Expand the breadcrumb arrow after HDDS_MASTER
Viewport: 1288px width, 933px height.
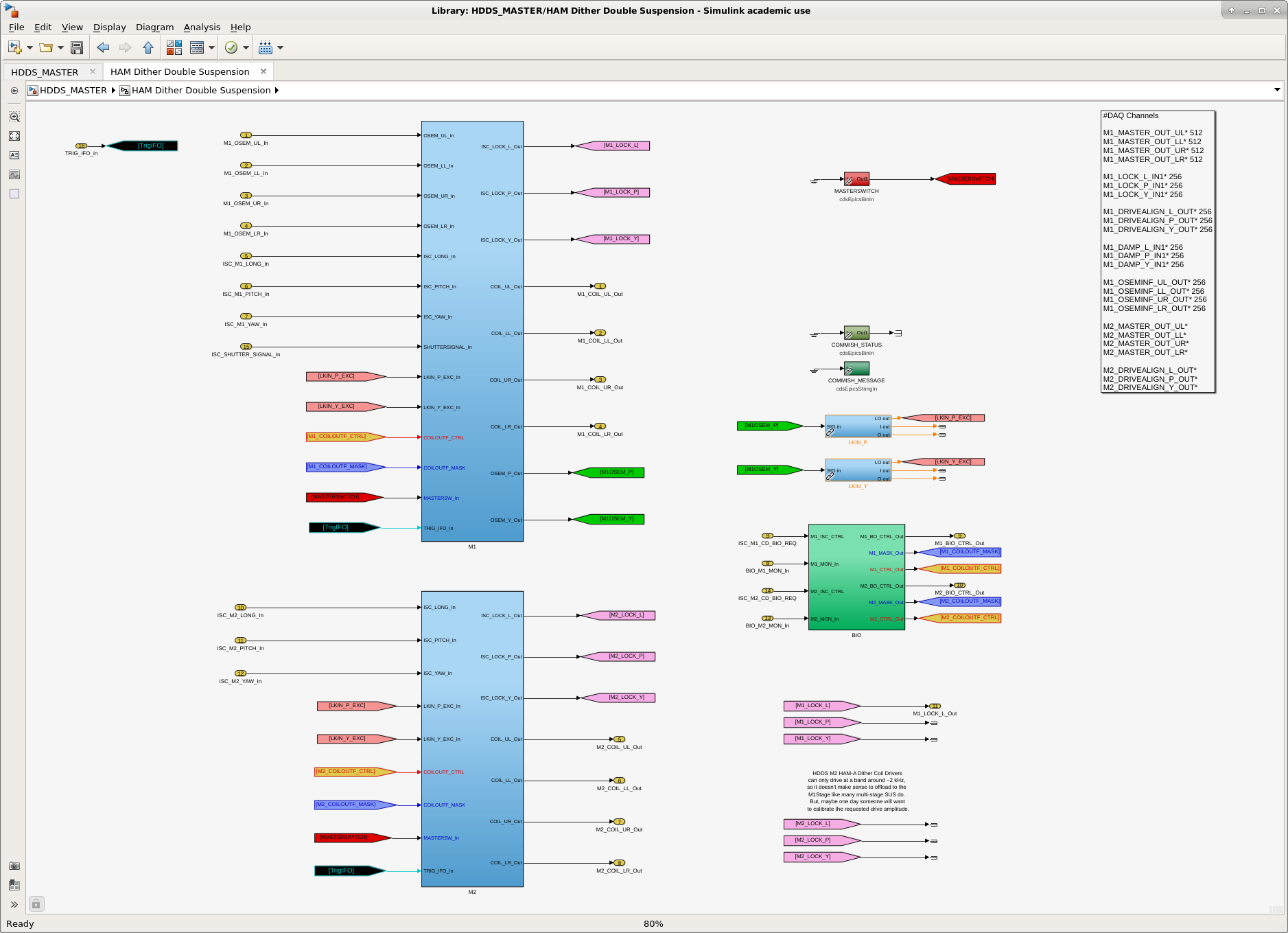(x=113, y=90)
